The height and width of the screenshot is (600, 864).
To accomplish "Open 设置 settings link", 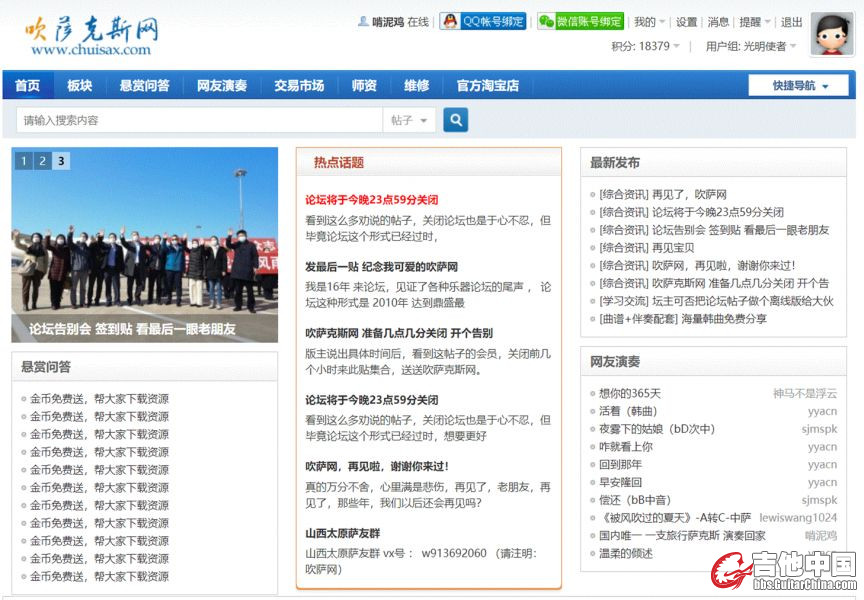I will click(x=686, y=22).
